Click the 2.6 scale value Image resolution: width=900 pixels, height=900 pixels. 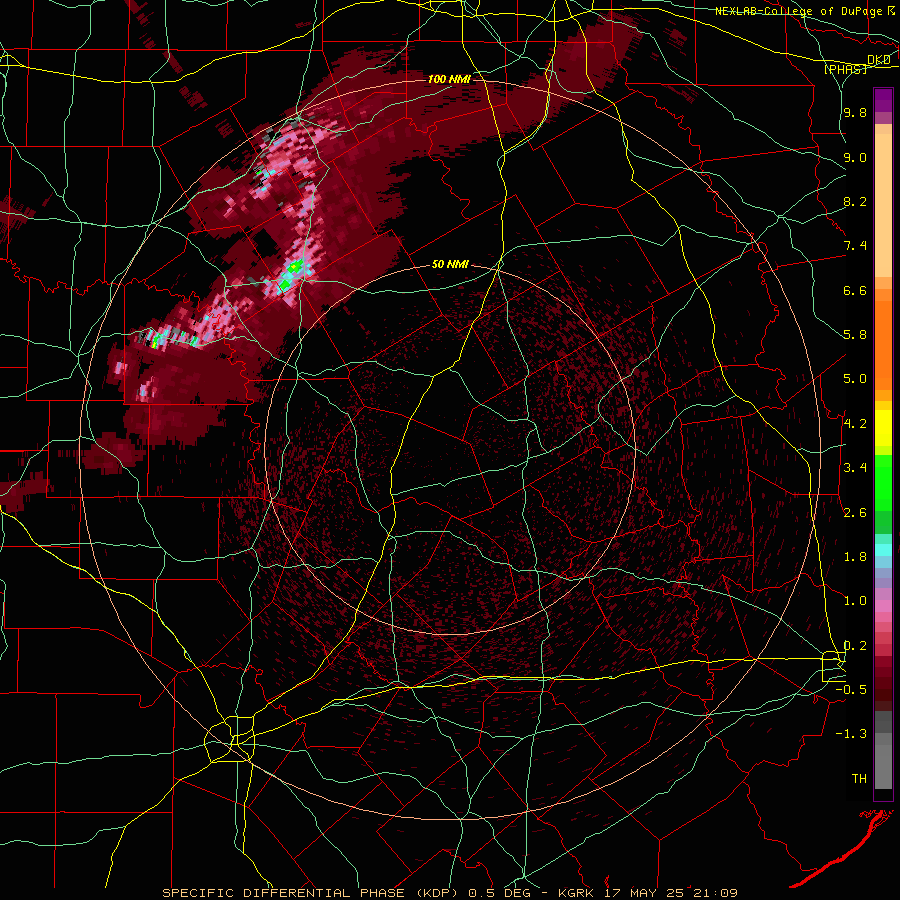pyautogui.click(x=855, y=513)
